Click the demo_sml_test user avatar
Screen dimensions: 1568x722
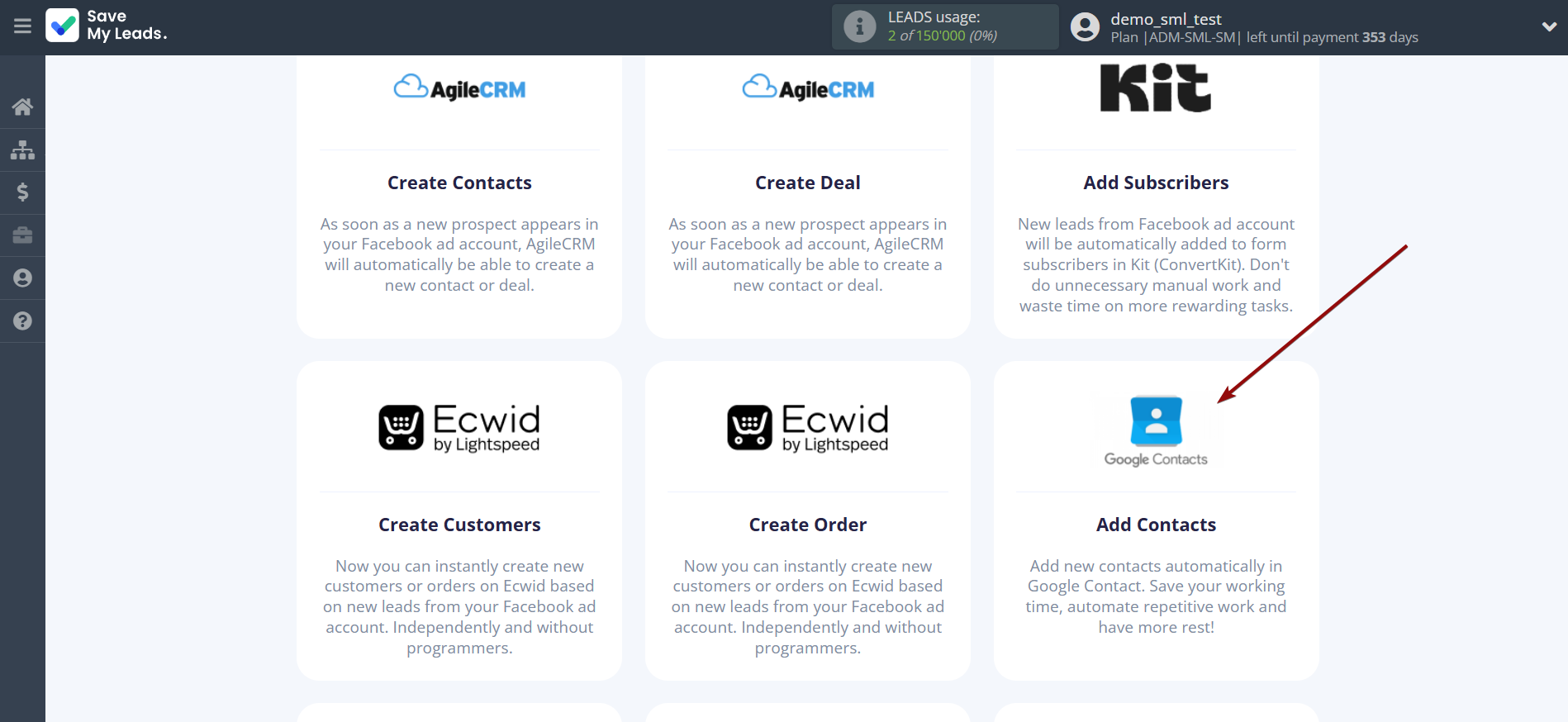[x=1085, y=27]
